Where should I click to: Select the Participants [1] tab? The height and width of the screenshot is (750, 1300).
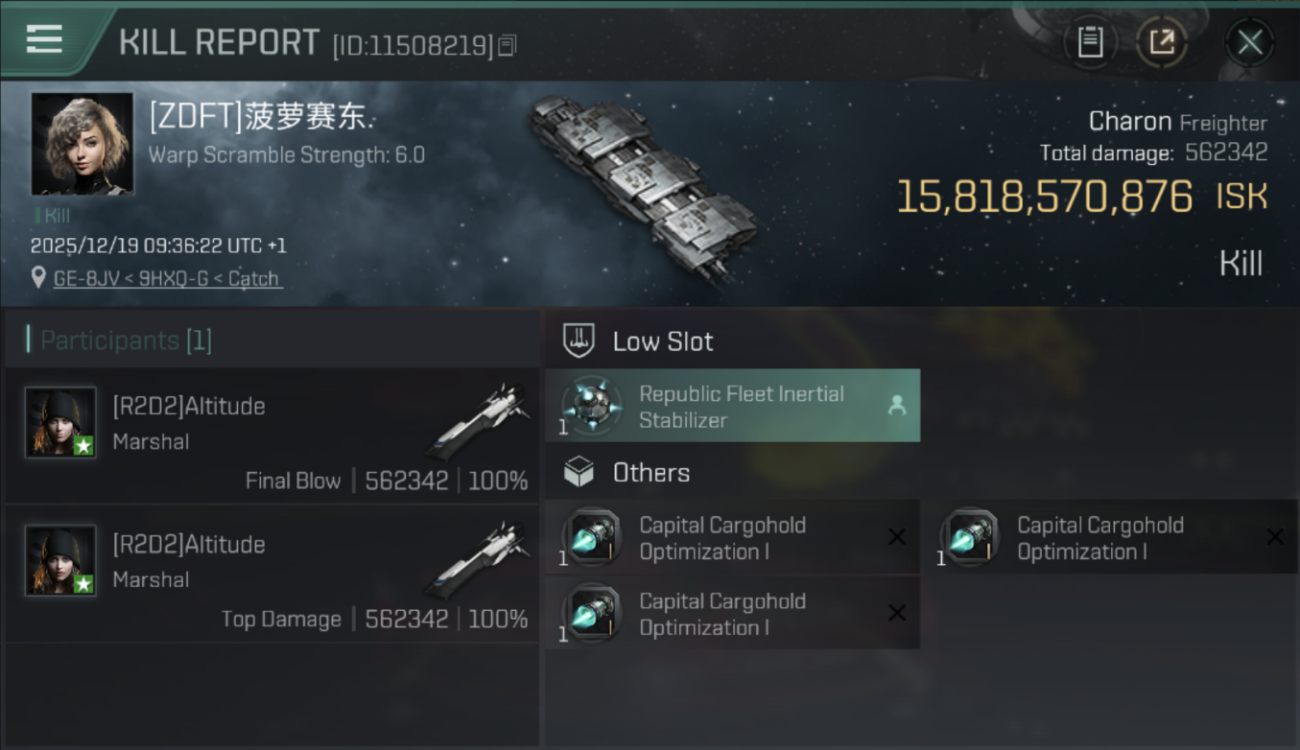[x=126, y=340]
